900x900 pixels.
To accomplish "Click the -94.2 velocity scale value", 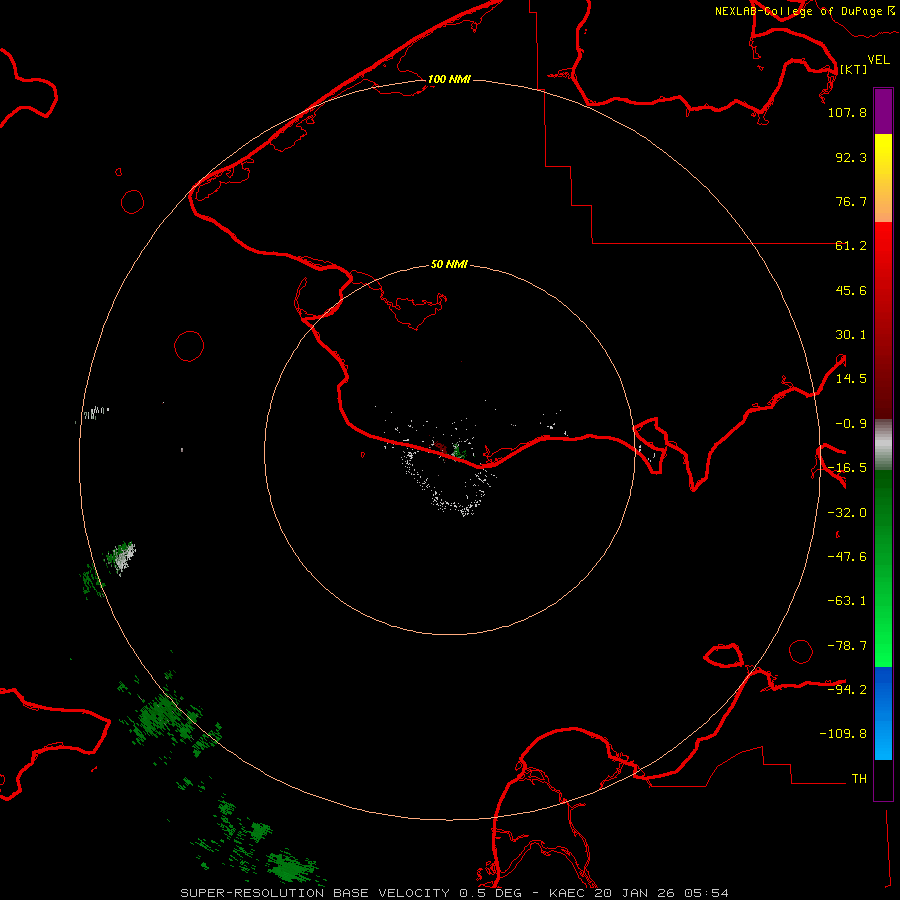I will [847, 689].
